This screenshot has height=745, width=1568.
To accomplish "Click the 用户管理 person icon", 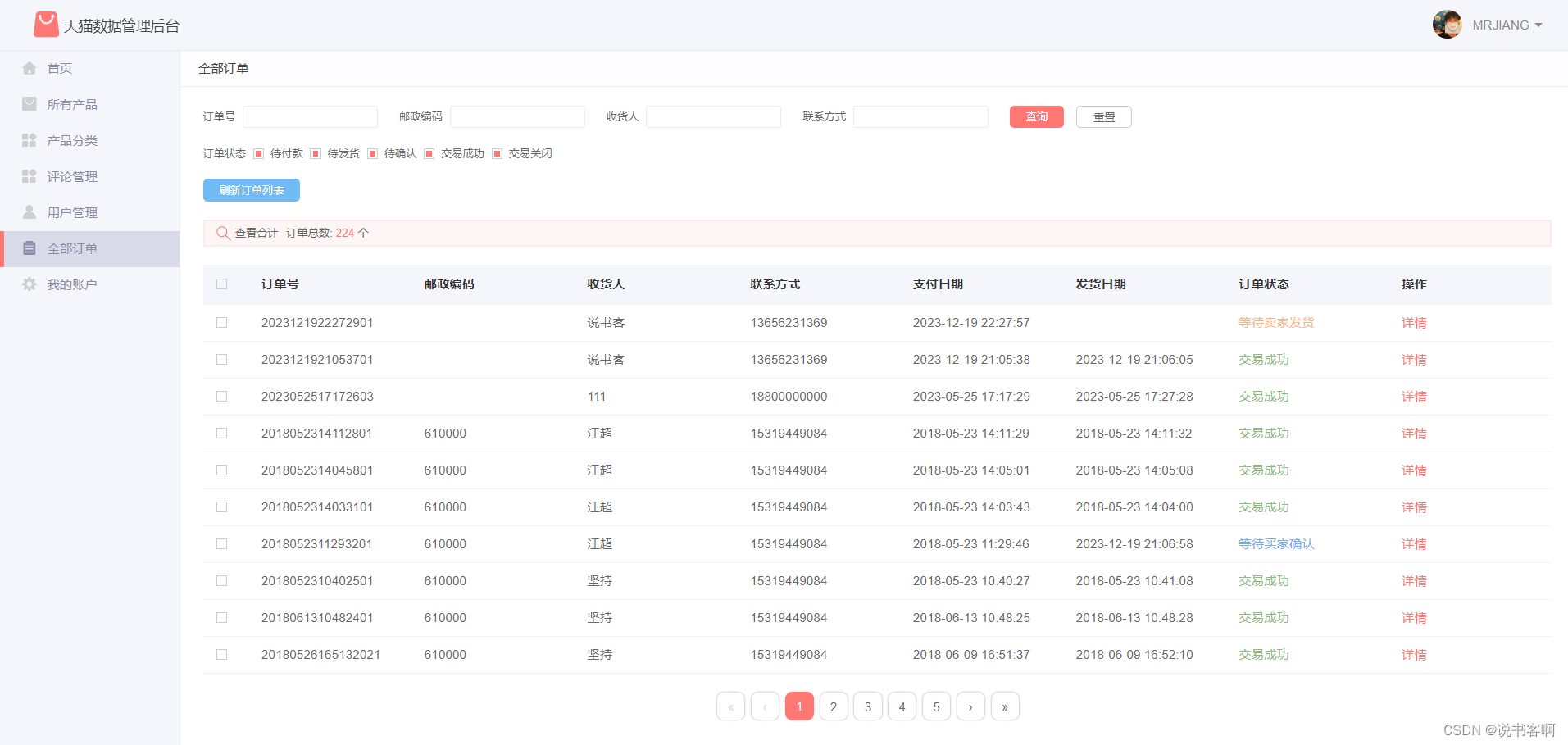I will [30, 212].
